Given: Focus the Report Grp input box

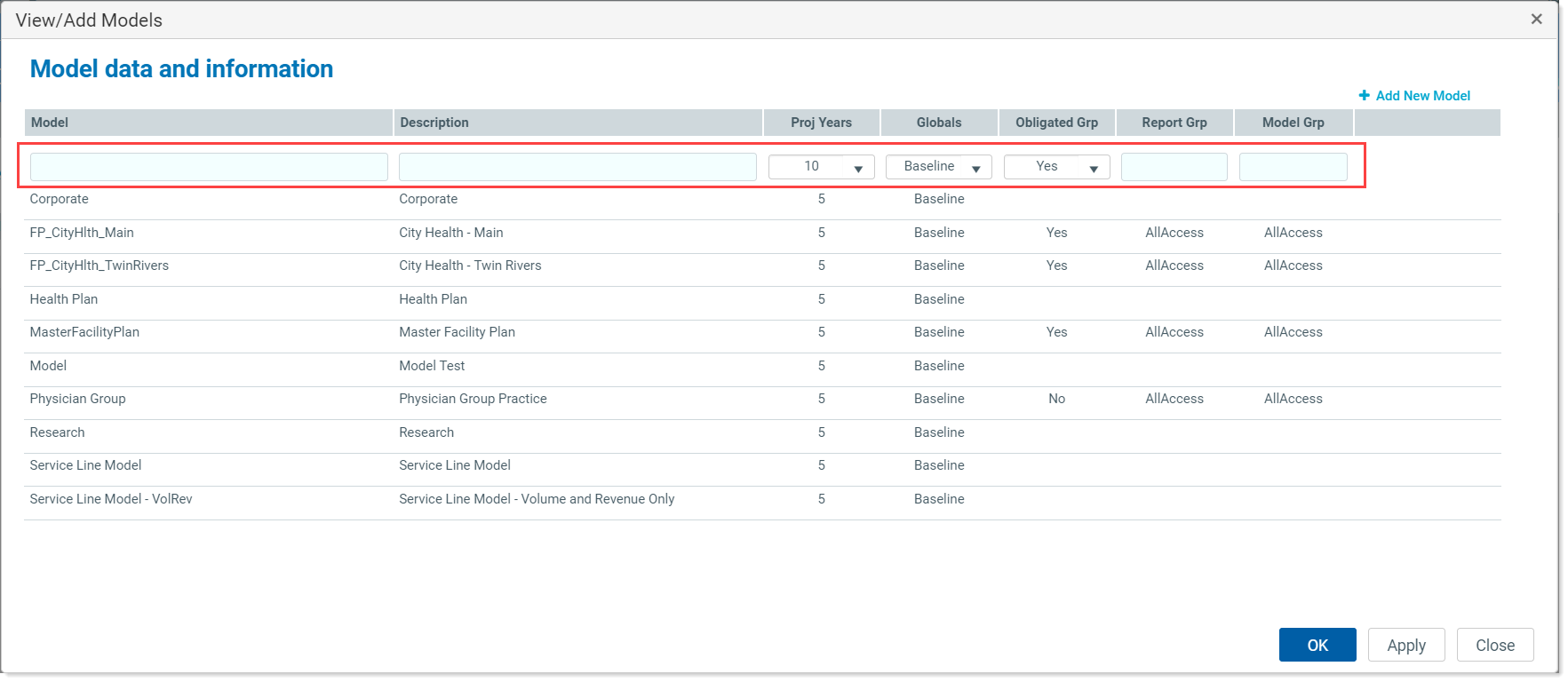Looking at the screenshot, I should click(x=1174, y=167).
